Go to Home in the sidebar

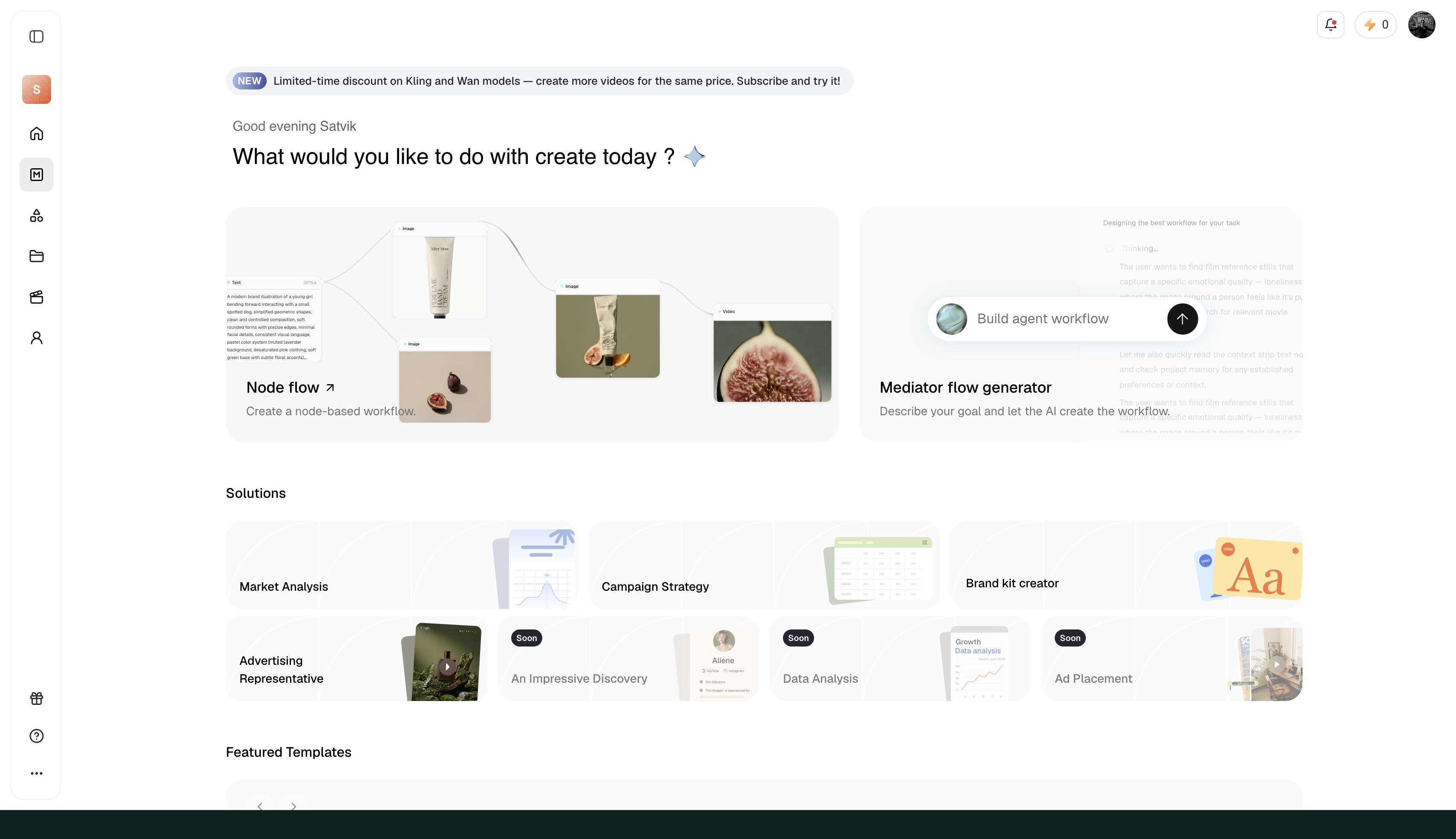tap(36, 134)
